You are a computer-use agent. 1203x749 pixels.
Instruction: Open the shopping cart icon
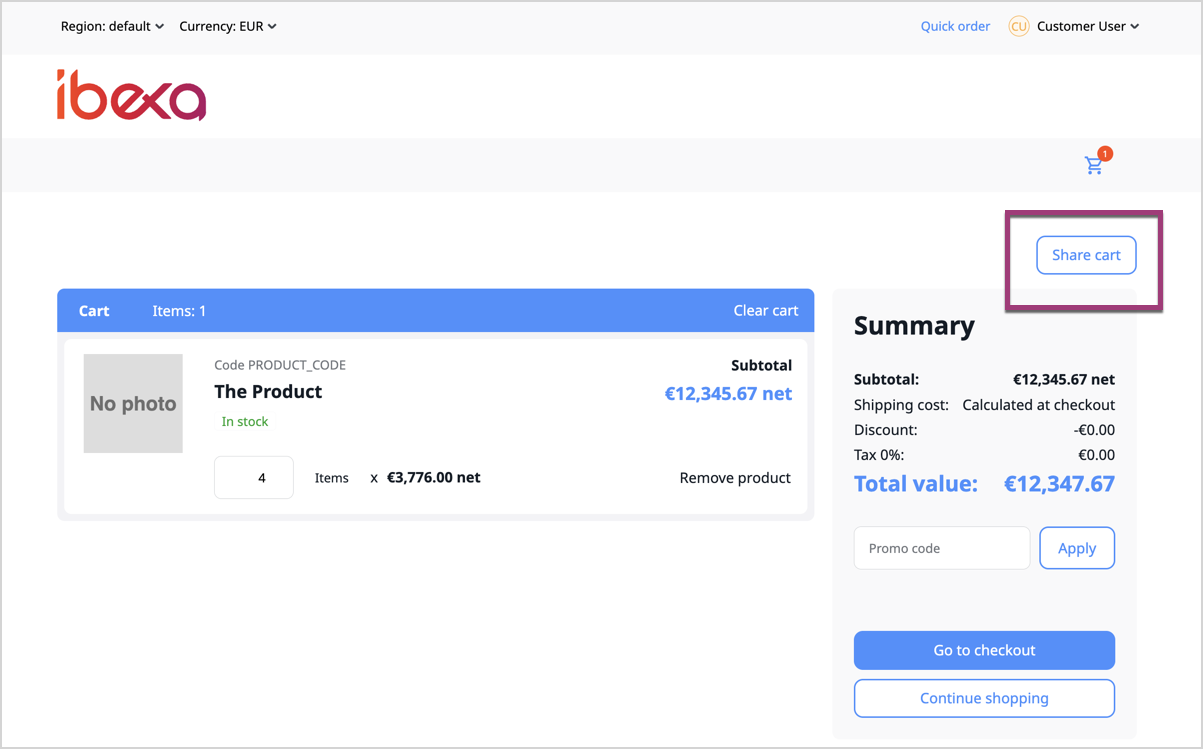coord(1094,166)
